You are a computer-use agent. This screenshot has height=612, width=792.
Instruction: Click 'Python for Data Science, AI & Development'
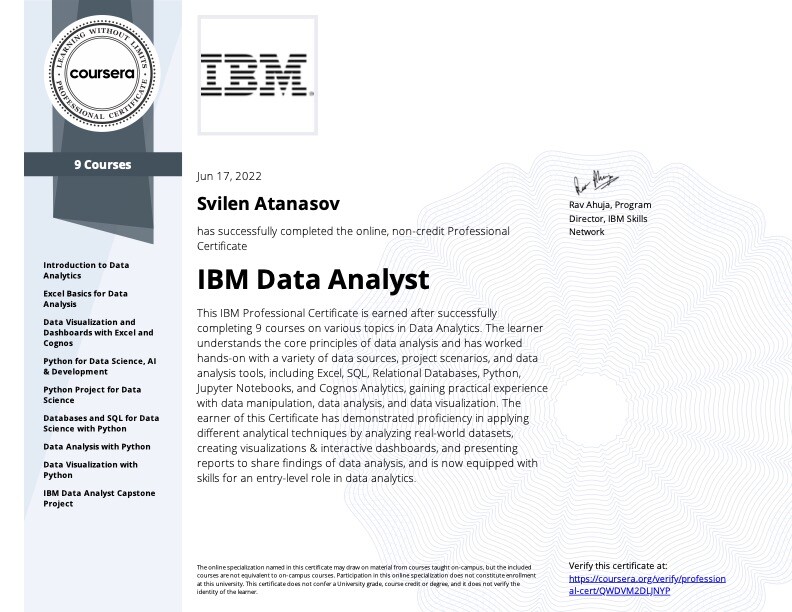click(x=100, y=366)
